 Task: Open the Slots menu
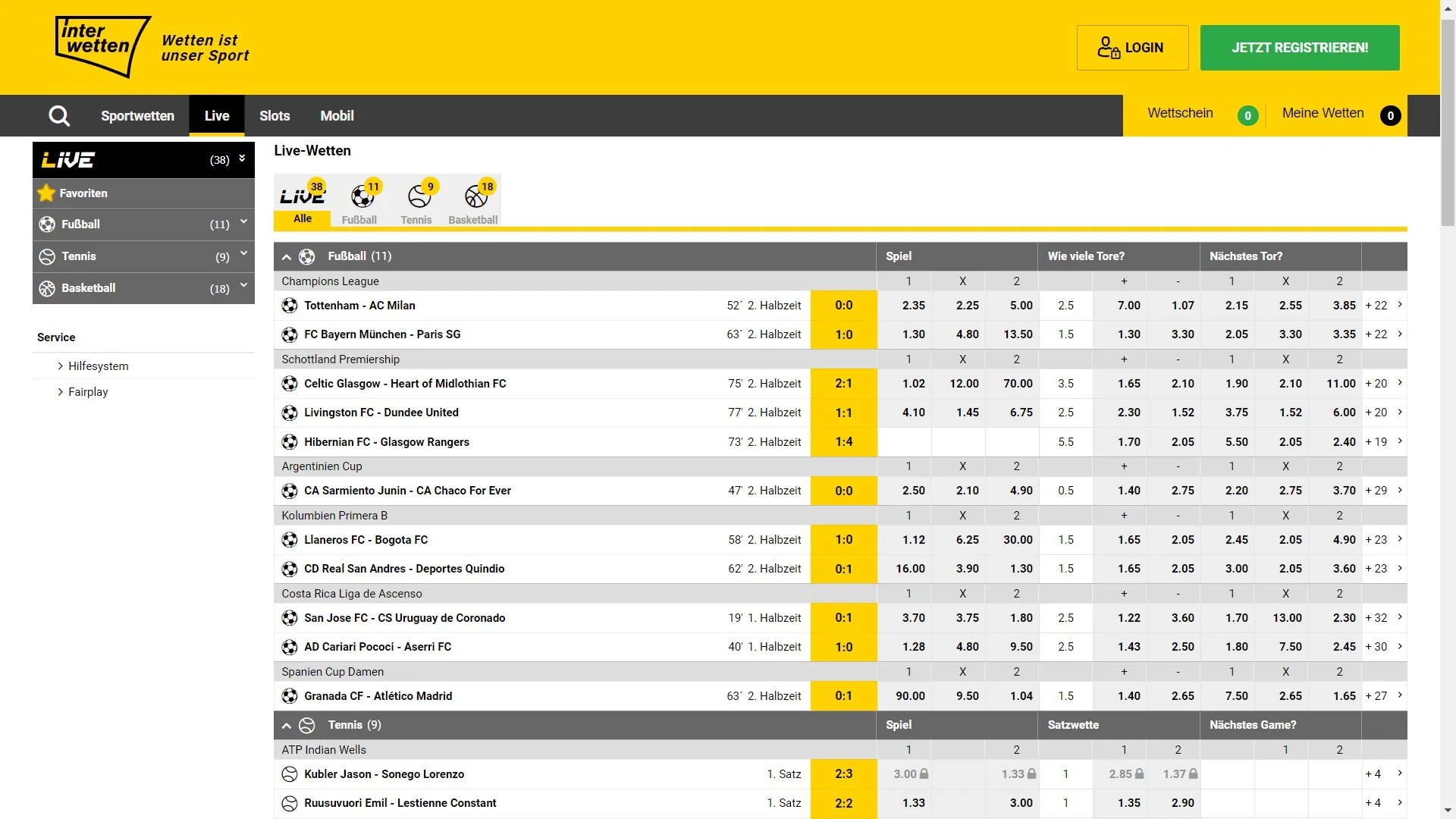coord(275,116)
